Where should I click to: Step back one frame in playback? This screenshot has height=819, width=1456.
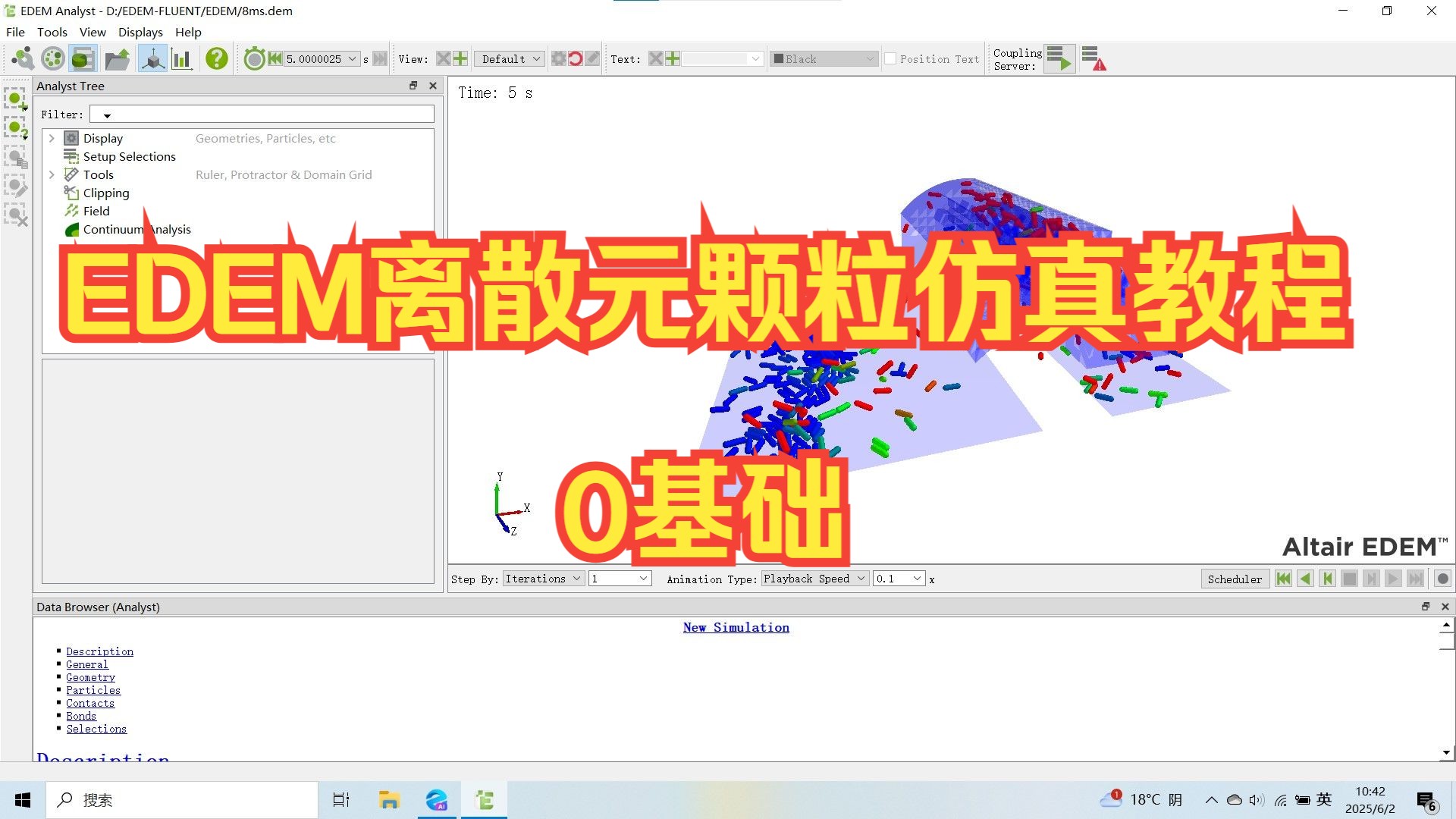coord(1327,579)
